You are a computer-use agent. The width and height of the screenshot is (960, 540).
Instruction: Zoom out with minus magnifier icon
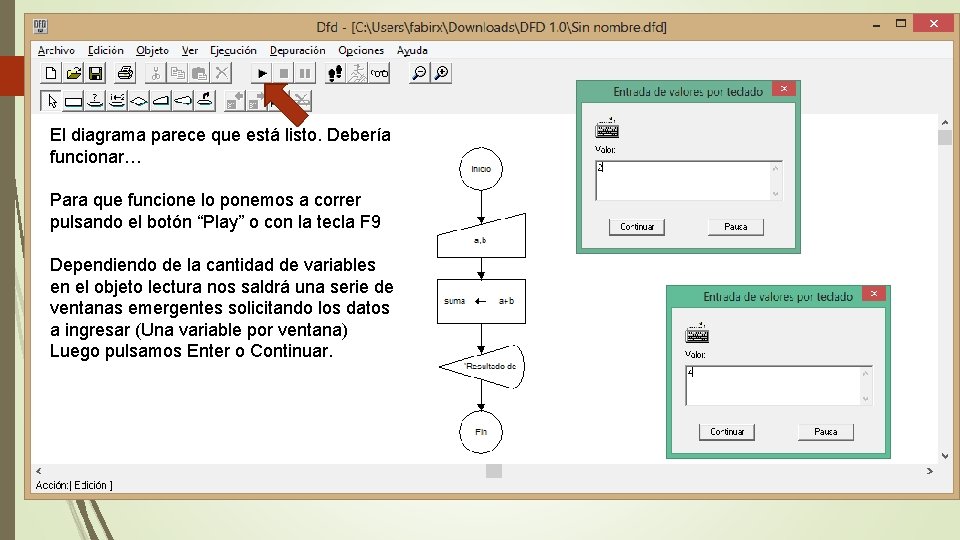pyautogui.click(x=419, y=73)
